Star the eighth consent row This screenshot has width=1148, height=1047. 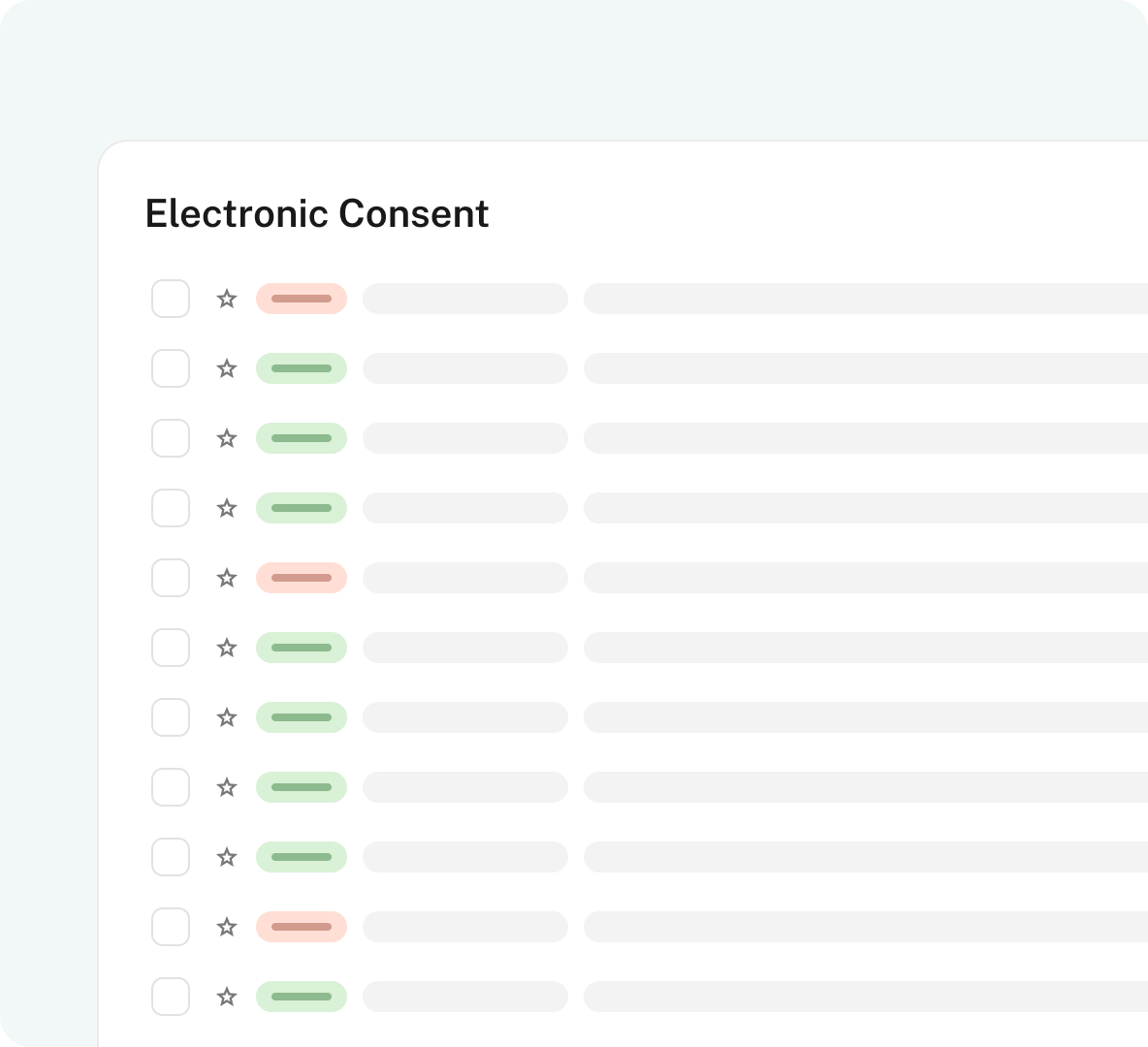(227, 787)
